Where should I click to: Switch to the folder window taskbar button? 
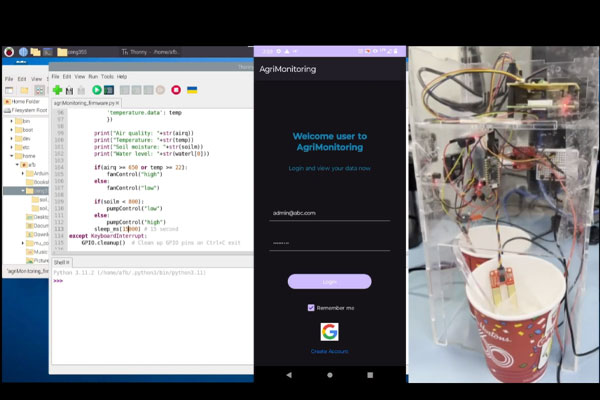[x=73, y=52]
